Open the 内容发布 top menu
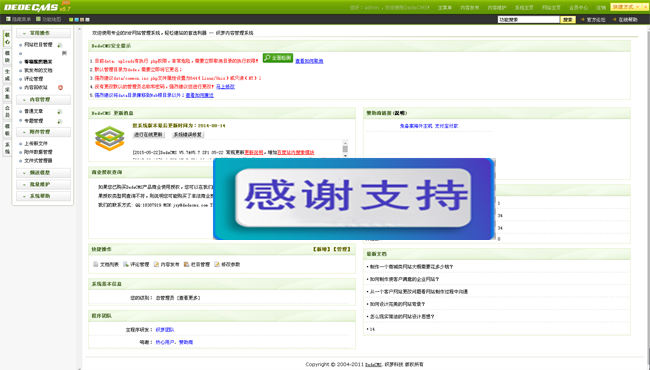 (x=469, y=7)
